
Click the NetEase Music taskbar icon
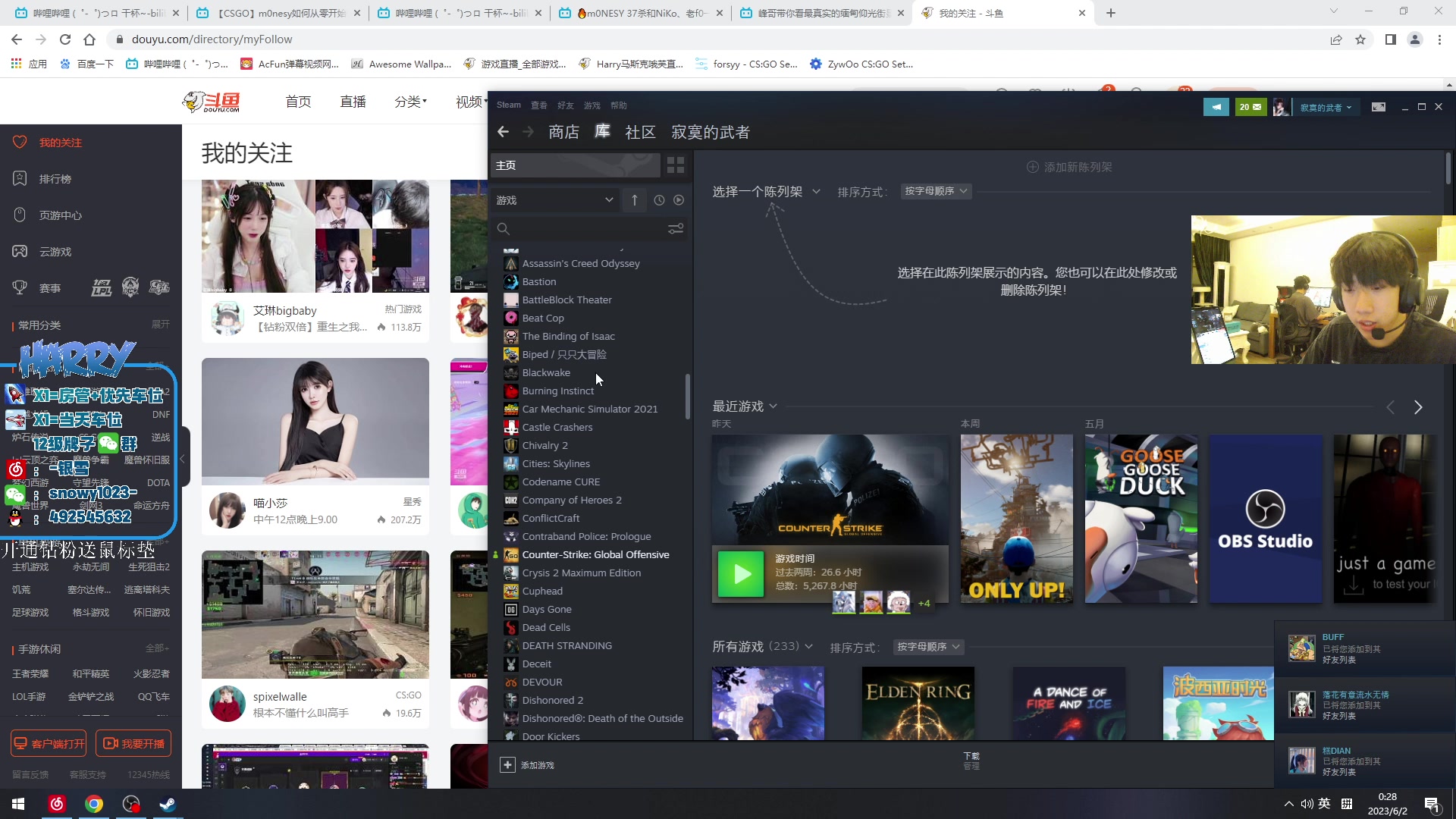[x=57, y=804]
